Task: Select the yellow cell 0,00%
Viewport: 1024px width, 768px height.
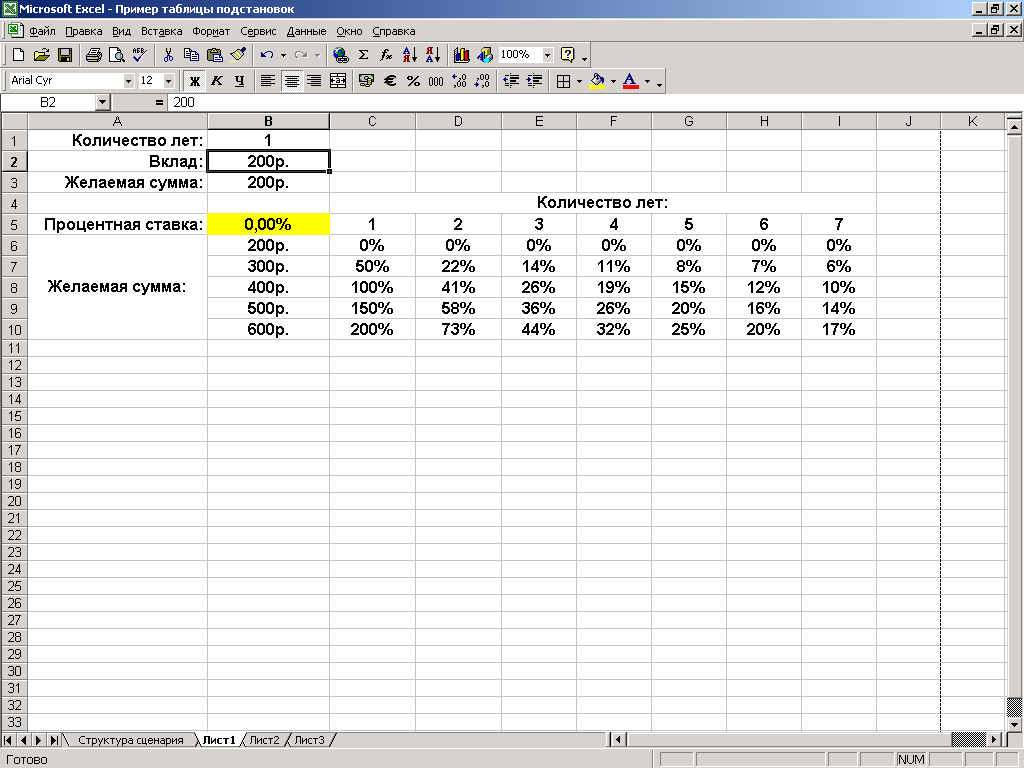Action: pyautogui.click(x=268, y=224)
